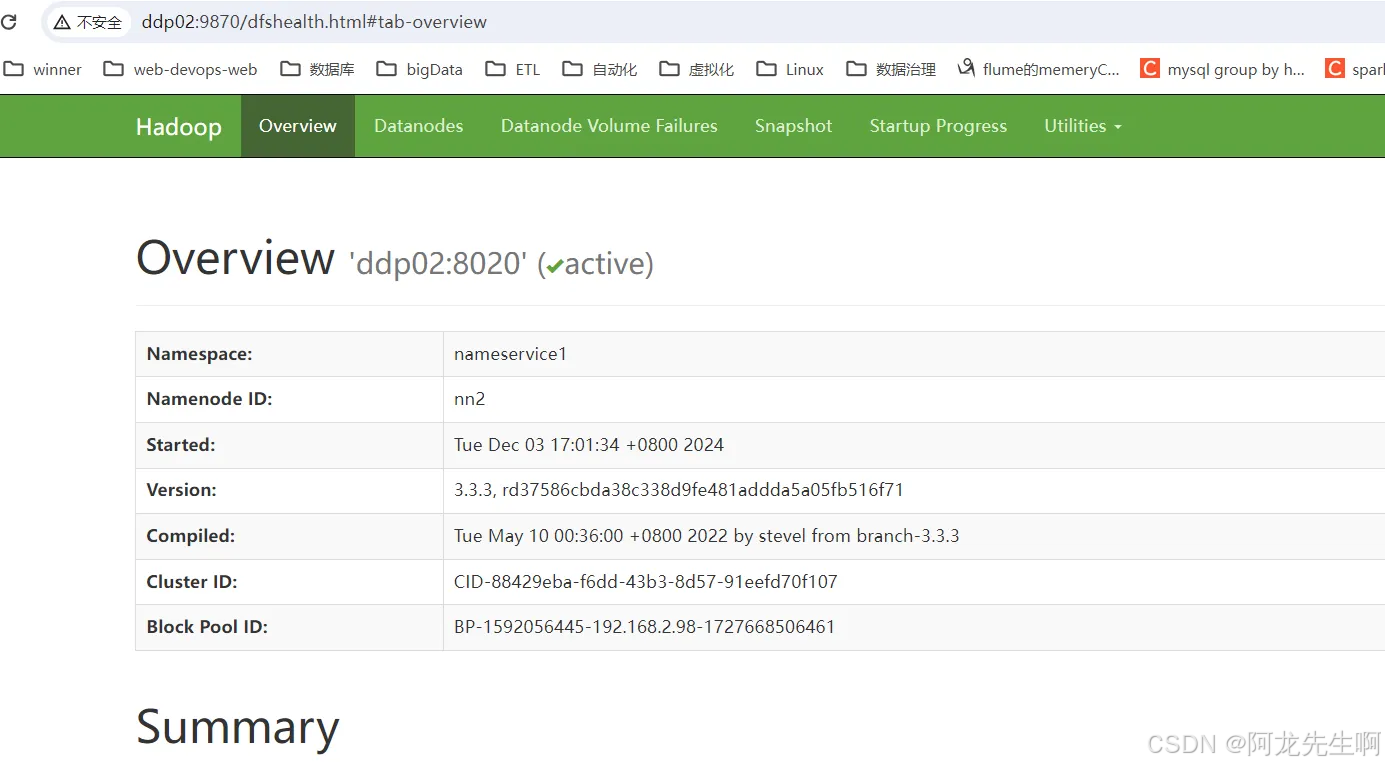The image size is (1385, 767).
Task: Click the ETL bookmarks folder icon
Action: point(493,68)
